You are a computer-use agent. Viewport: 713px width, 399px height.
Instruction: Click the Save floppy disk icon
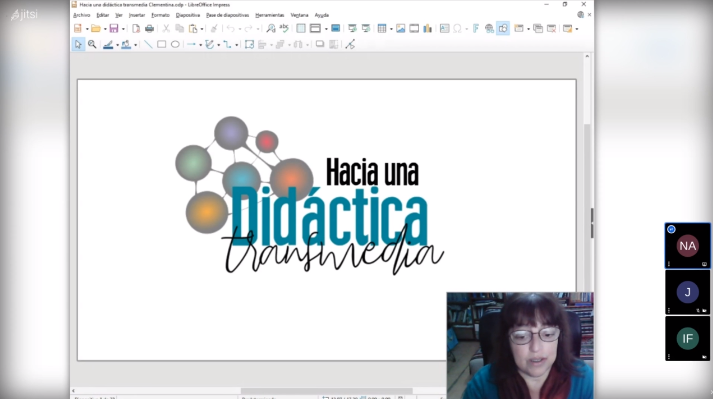(x=114, y=29)
